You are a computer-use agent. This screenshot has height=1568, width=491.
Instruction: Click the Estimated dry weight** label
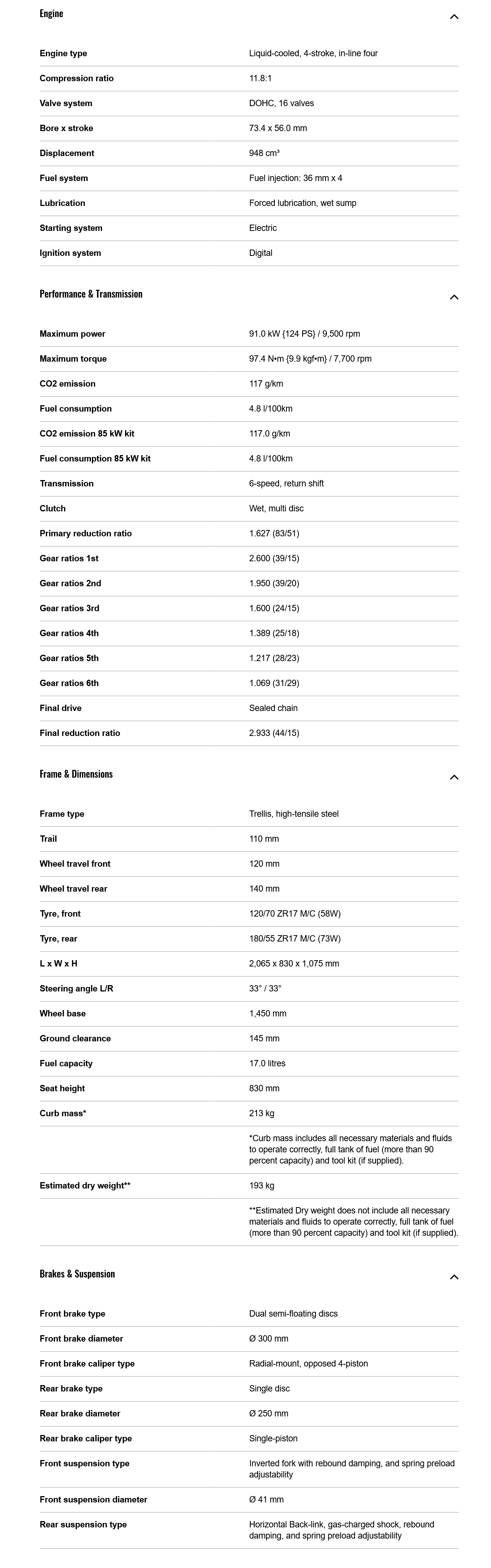pyautogui.click(x=85, y=1186)
